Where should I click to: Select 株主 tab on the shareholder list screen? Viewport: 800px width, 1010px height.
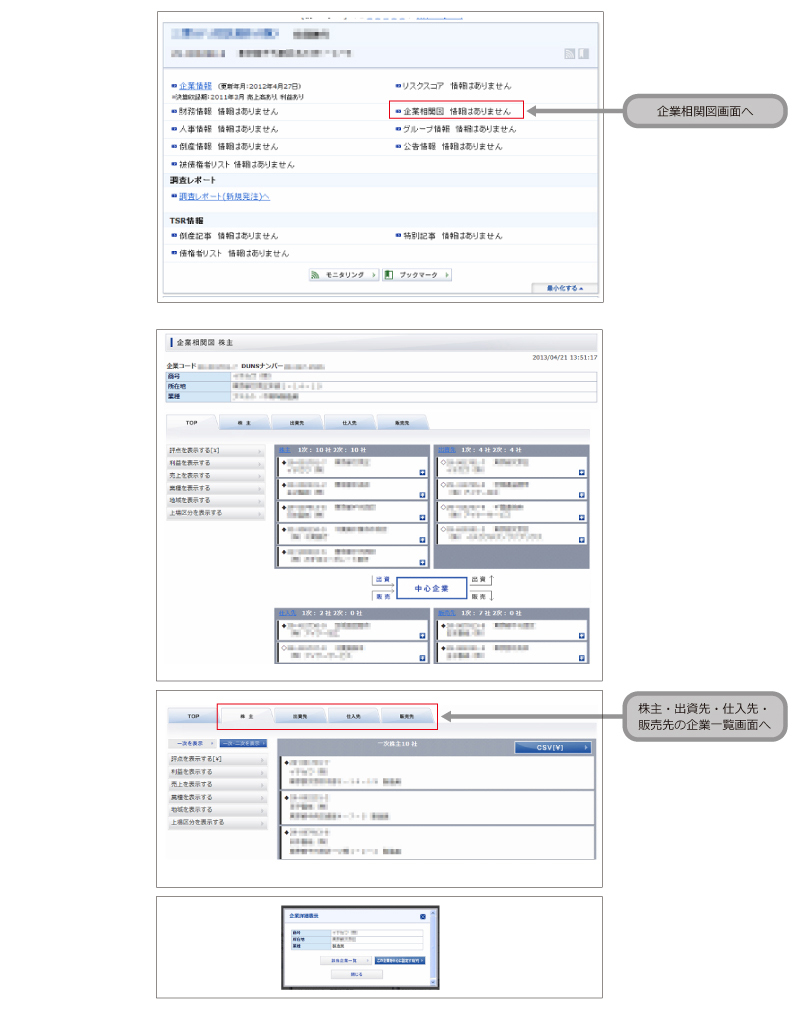pos(247,716)
